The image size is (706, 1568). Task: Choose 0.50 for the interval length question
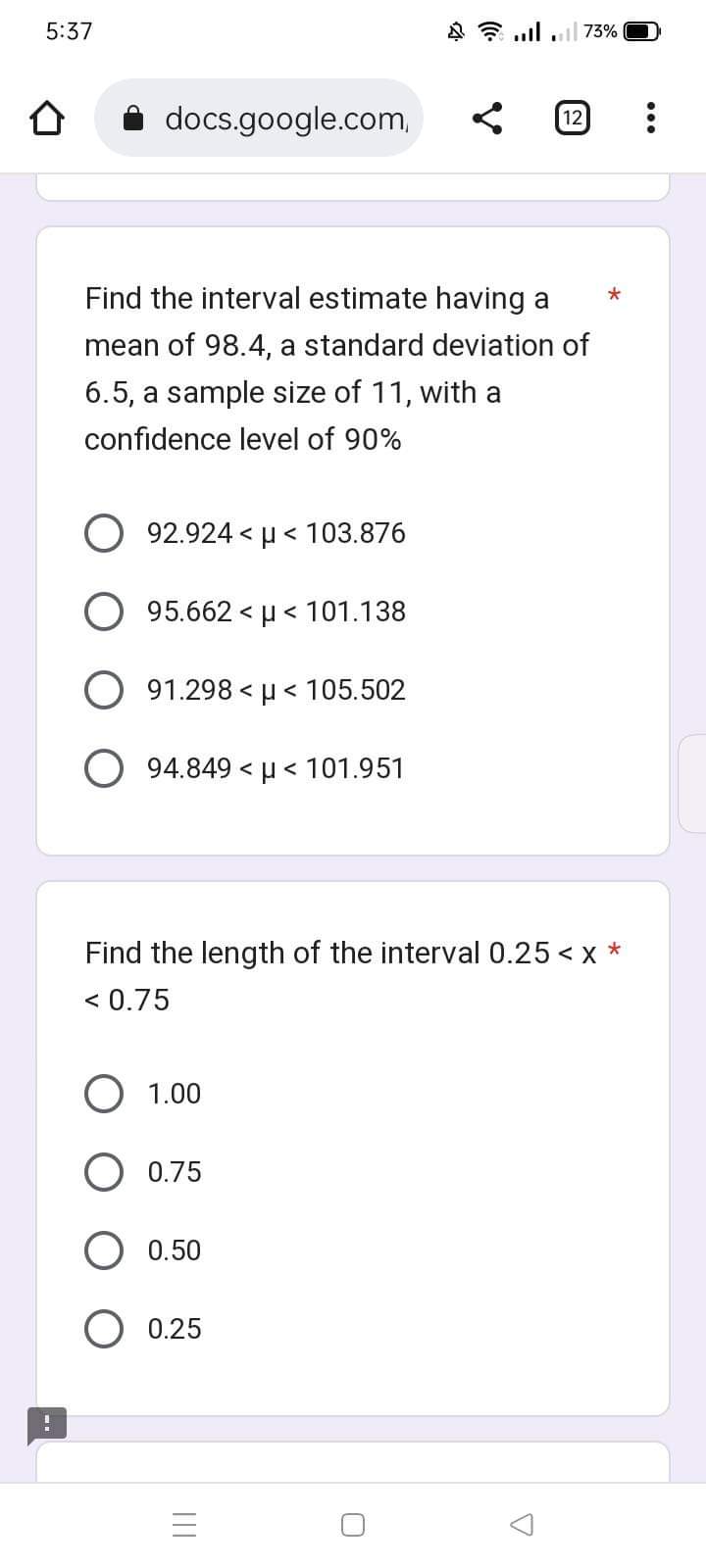[x=104, y=1249]
